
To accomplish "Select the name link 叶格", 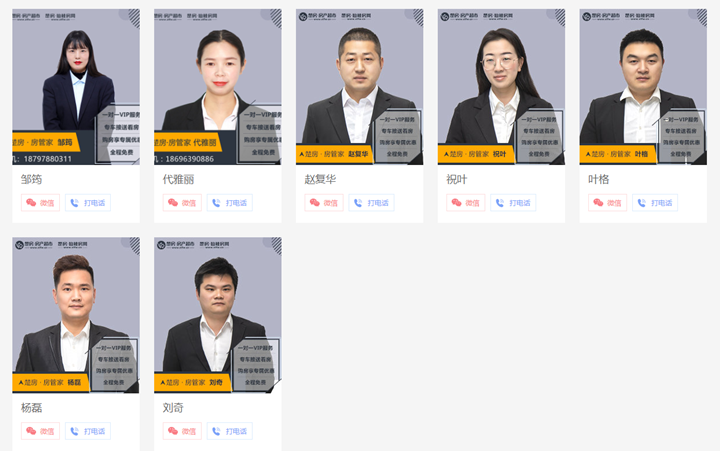I will [x=598, y=179].
